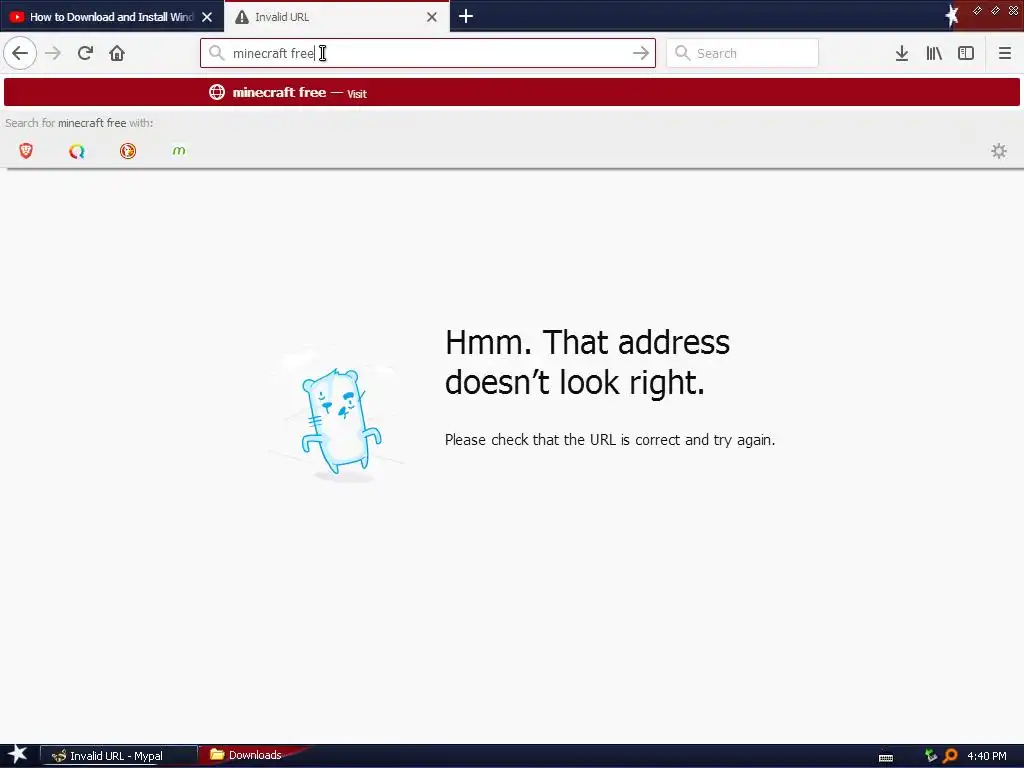This screenshot has height=768, width=1024.
Task: Search with DuckDuckGo engine
Action: tap(128, 152)
